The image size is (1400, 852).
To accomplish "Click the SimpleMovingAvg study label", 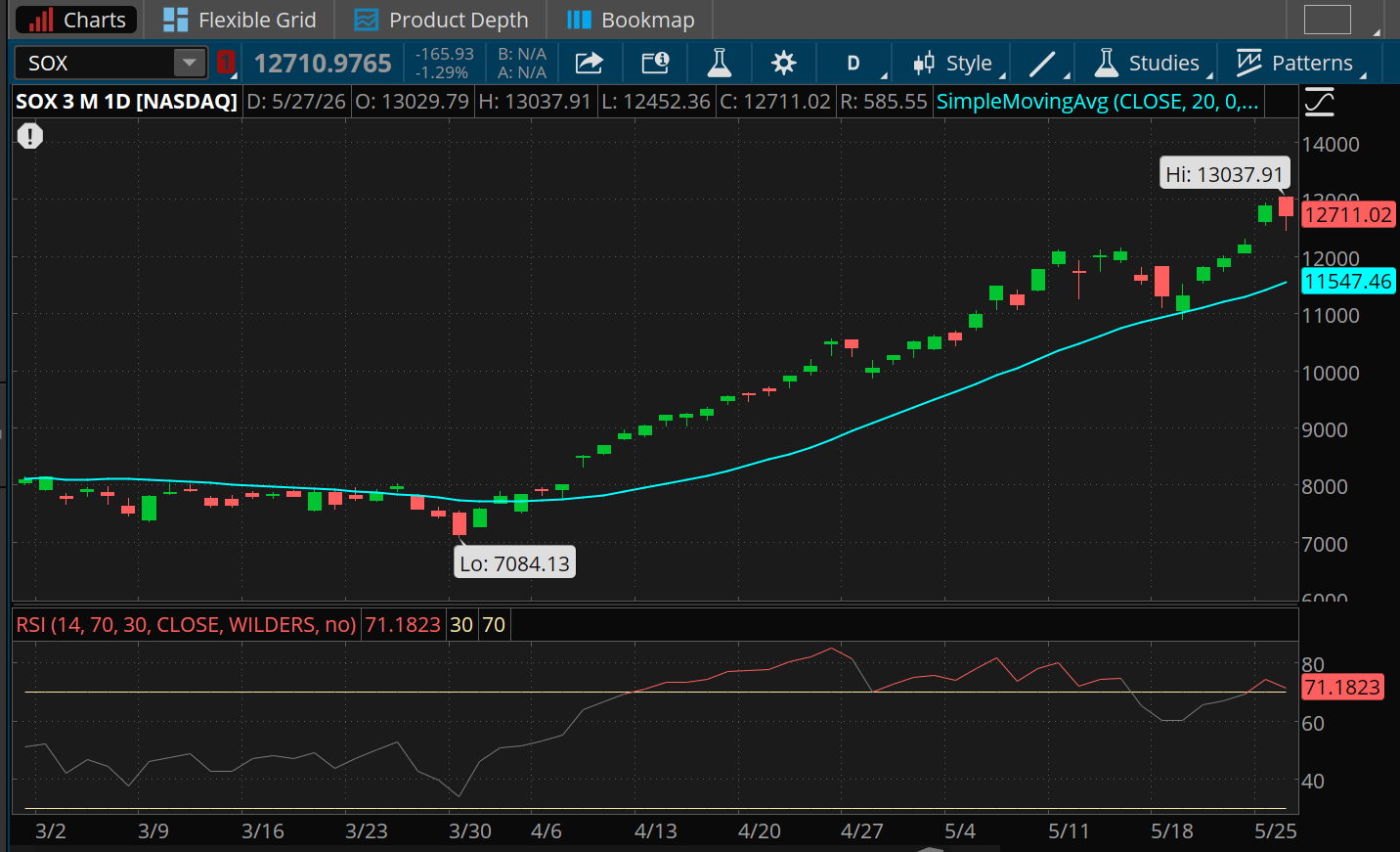I will click(1097, 102).
